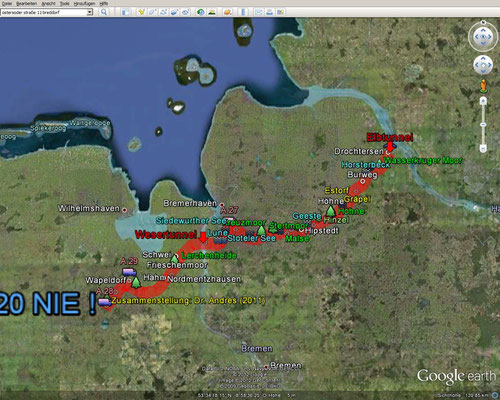
Task: Select the Add Image Overlay tool
Action: (x=174, y=12)
